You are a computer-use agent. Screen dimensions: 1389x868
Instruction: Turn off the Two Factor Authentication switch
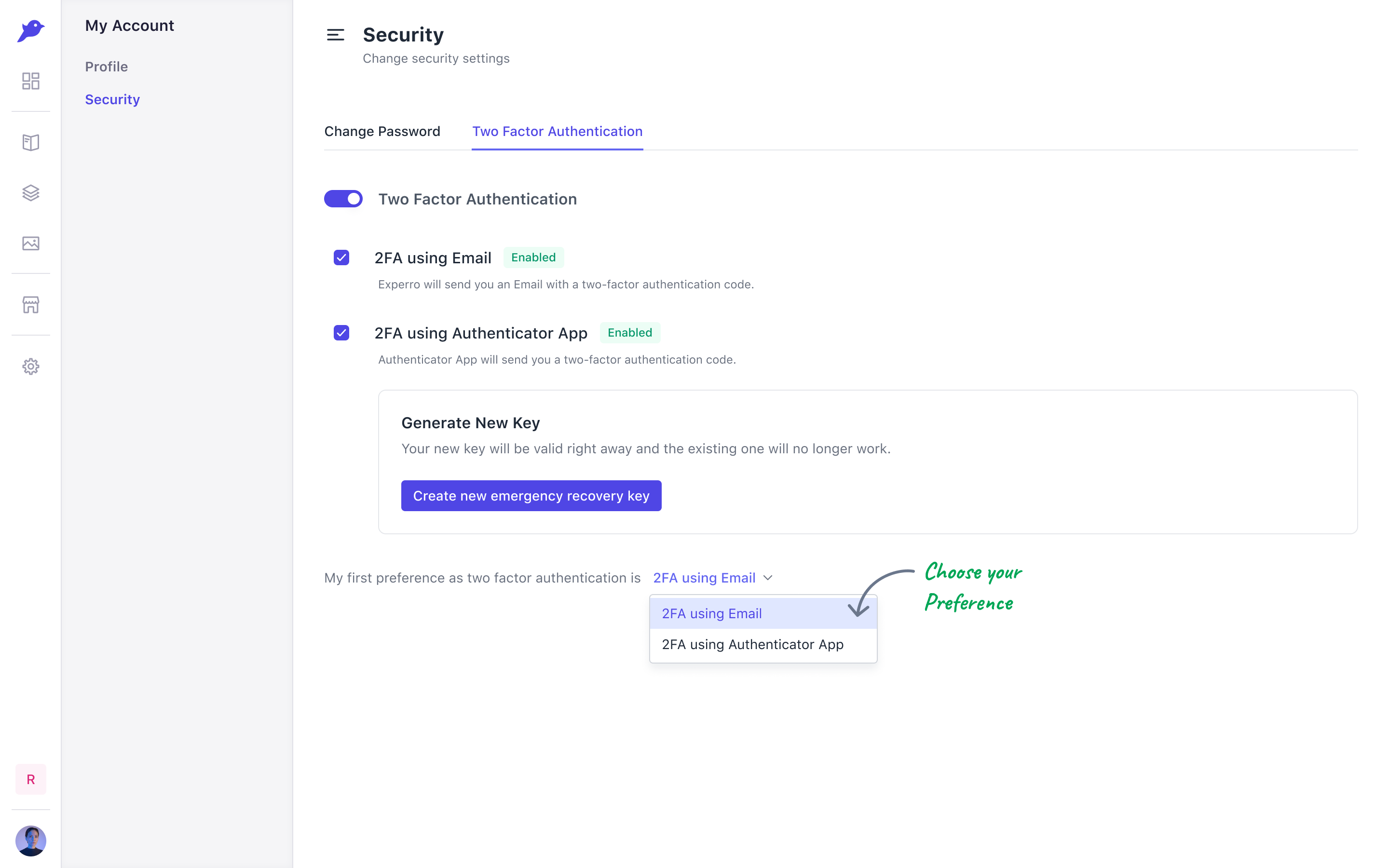click(343, 199)
